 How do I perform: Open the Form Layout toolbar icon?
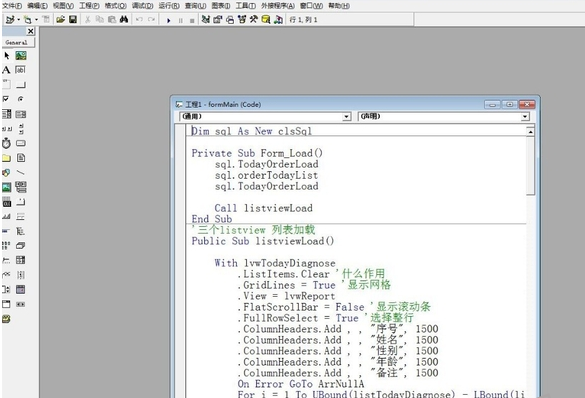(230, 20)
